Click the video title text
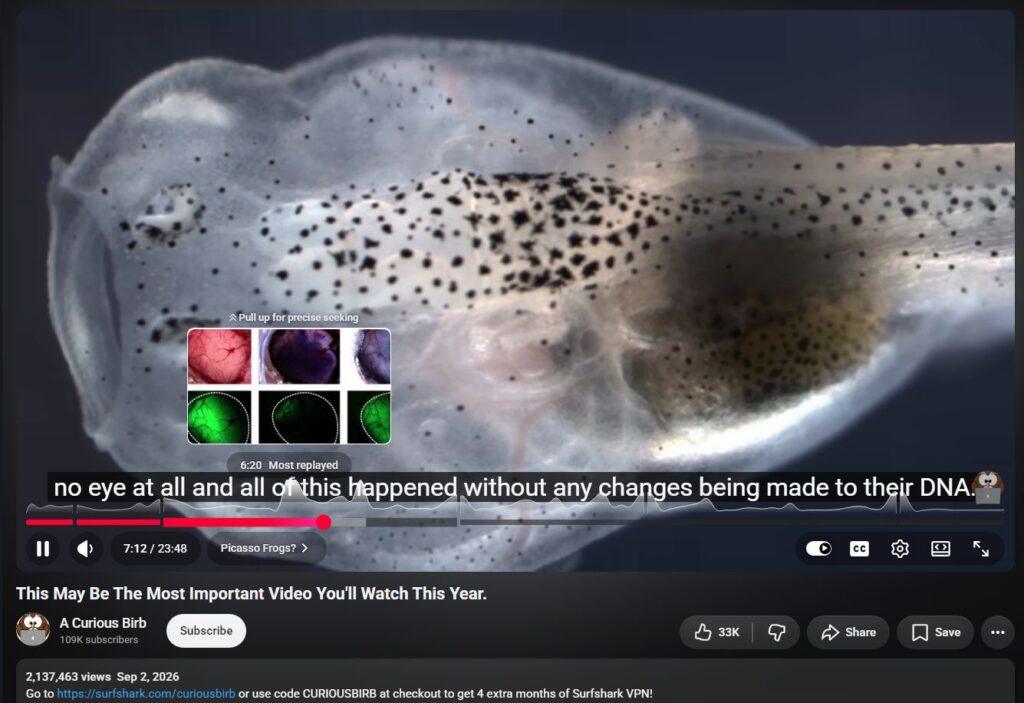The width and height of the screenshot is (1024, 703). 251,593
